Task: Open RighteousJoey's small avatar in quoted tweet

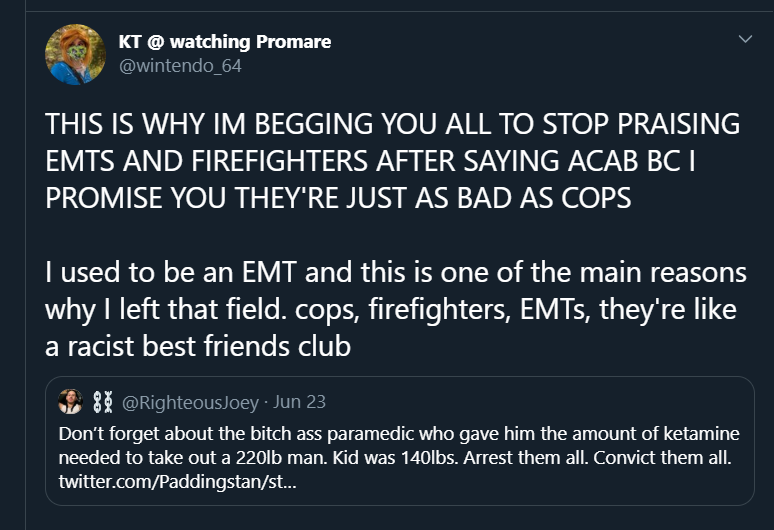Action: [71, 402]
